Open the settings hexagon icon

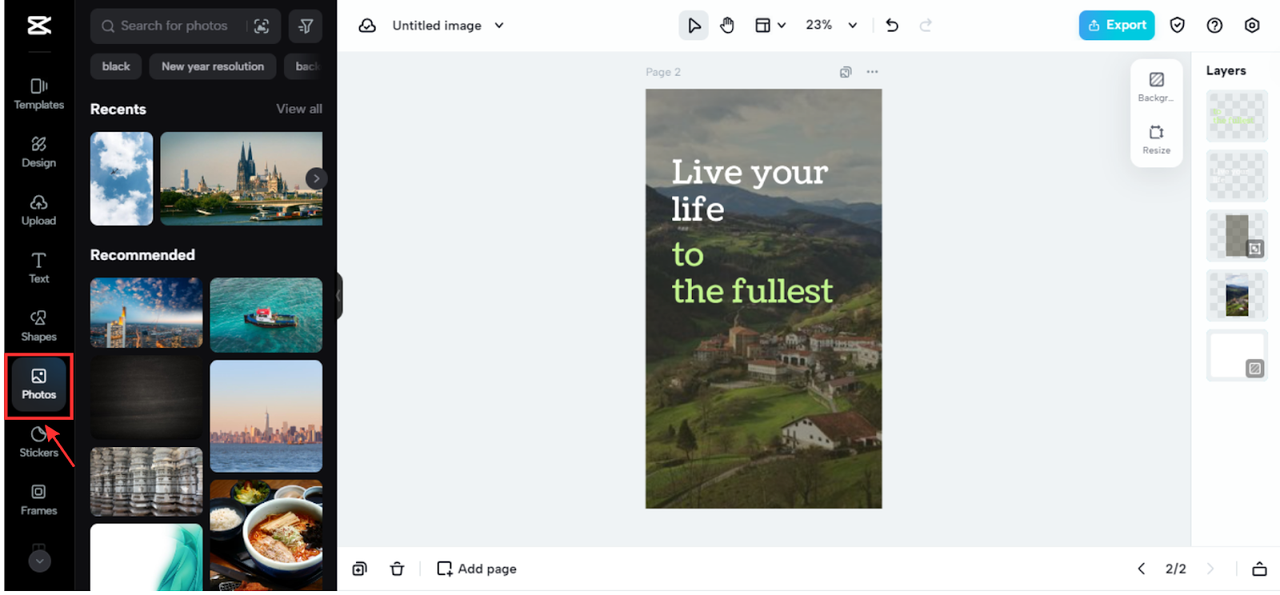point(1252,26)
